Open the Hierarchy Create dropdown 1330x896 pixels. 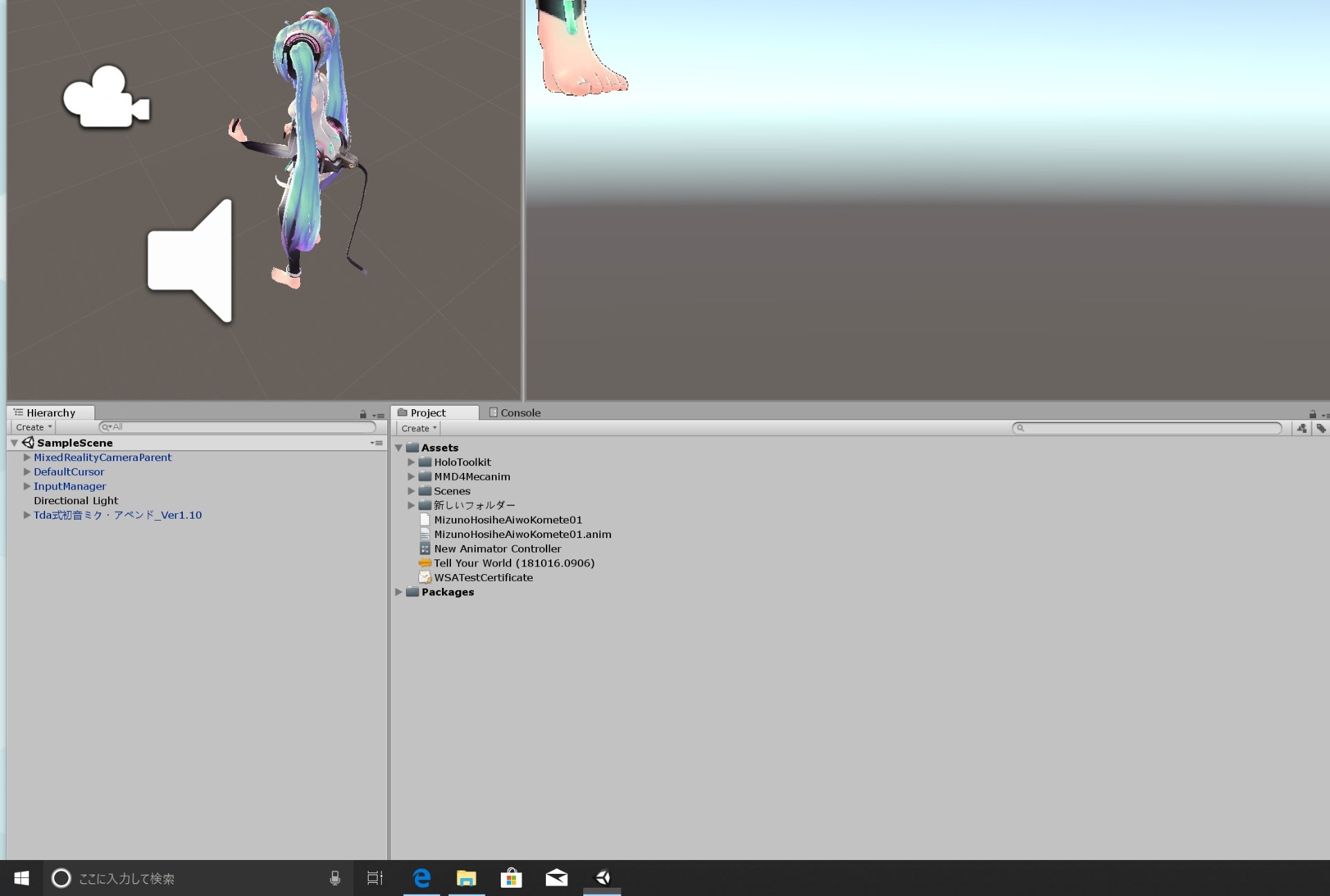pos(33,427)
